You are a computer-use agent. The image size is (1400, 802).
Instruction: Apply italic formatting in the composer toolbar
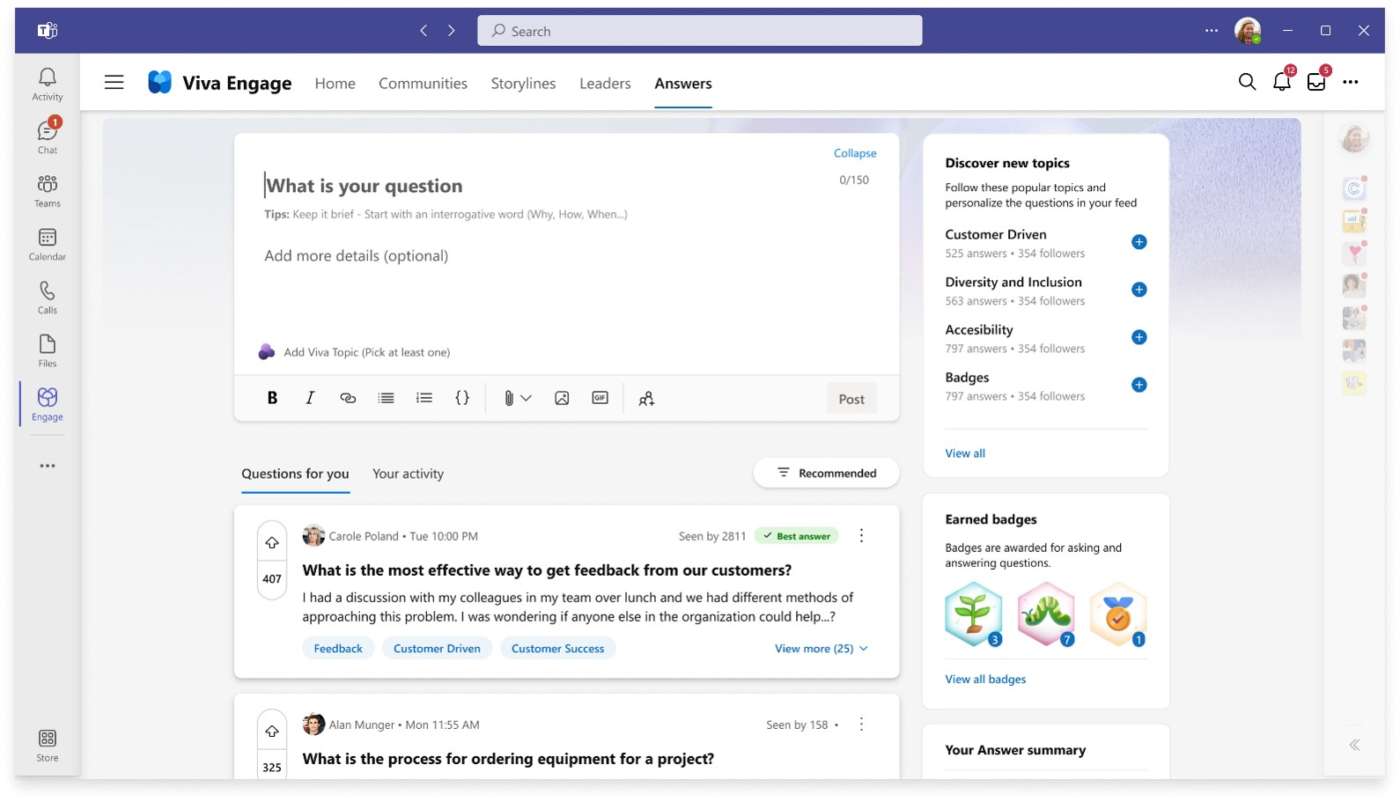click(310, 397)
